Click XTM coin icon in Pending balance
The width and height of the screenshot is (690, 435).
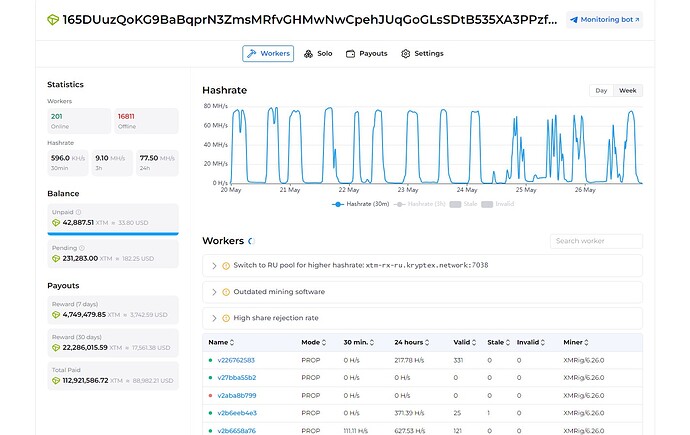point(56,259)
